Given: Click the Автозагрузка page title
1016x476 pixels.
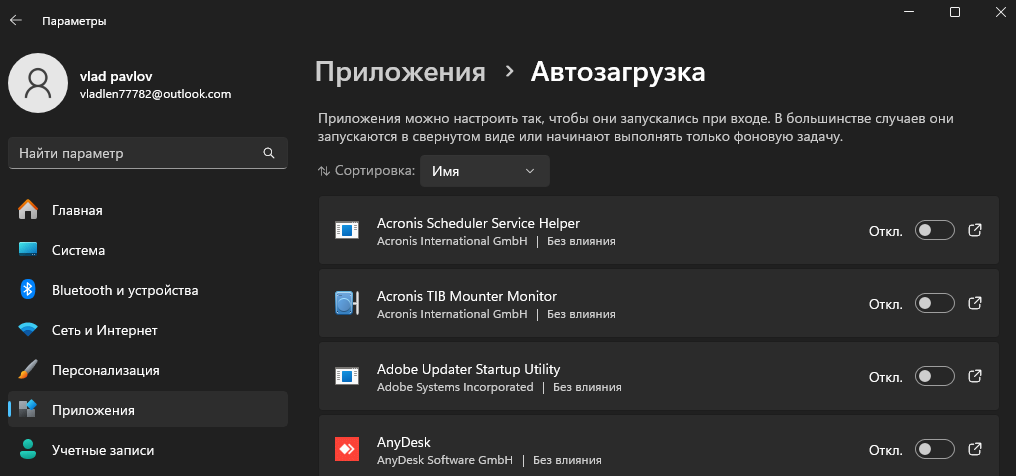Looking at the screenshot, I should (x=618, y=72).
